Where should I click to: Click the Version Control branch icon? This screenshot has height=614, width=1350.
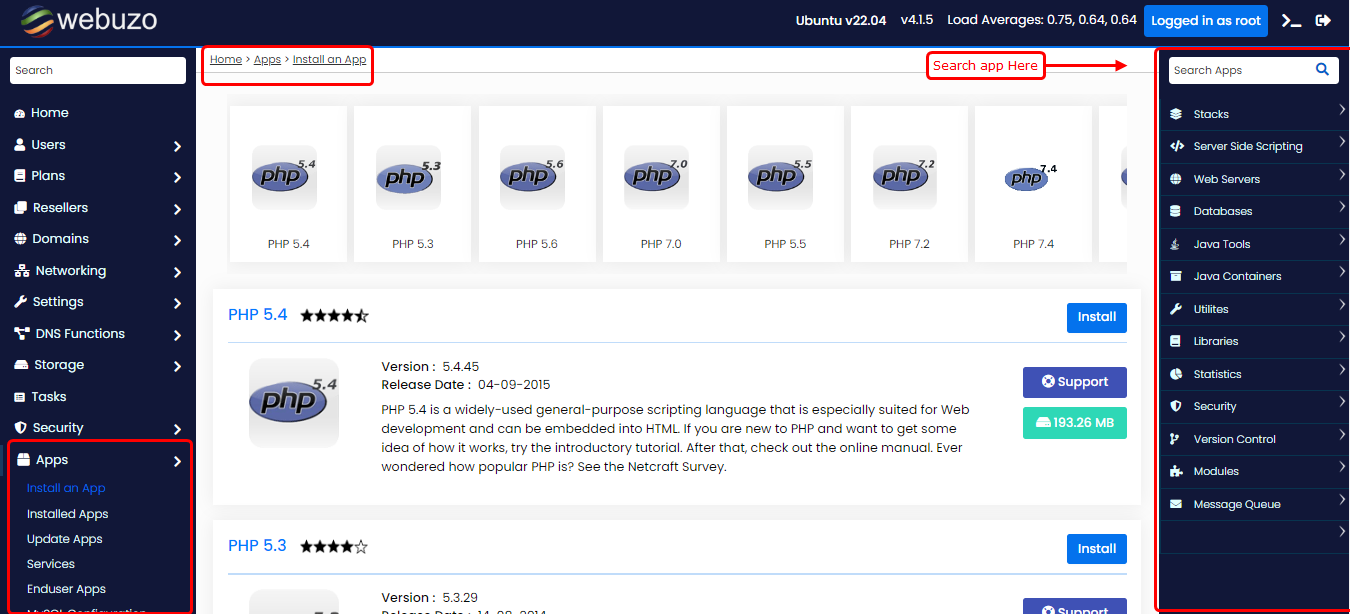1176,439
